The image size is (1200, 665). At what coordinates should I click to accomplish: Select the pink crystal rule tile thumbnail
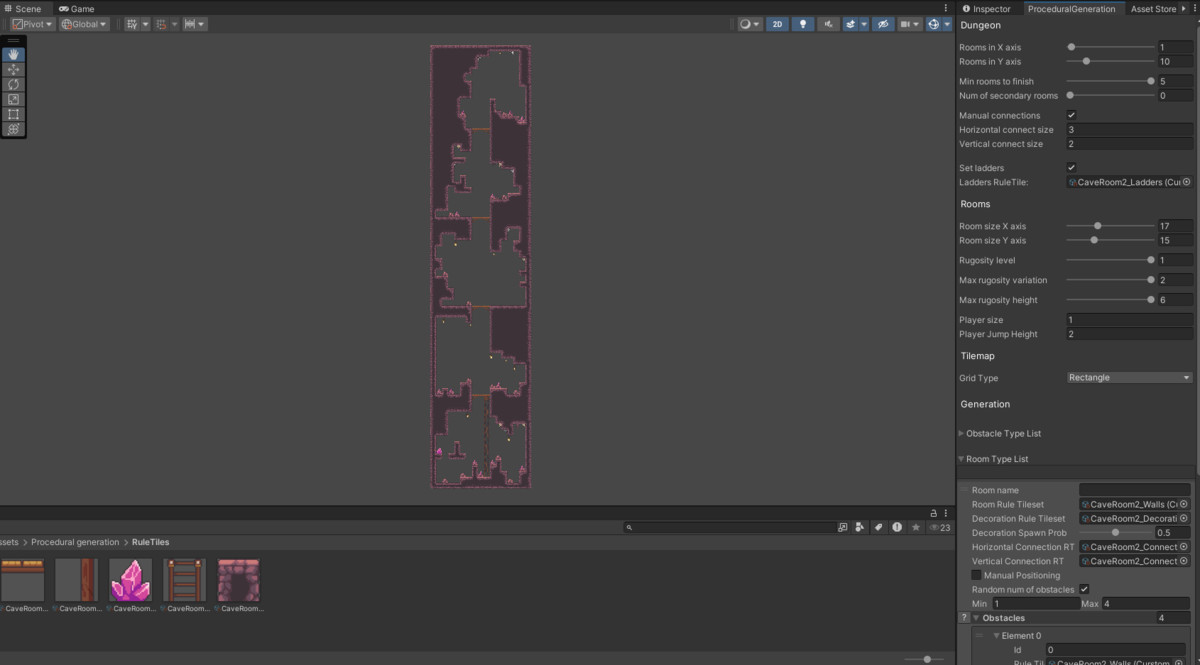pos(130,580)
